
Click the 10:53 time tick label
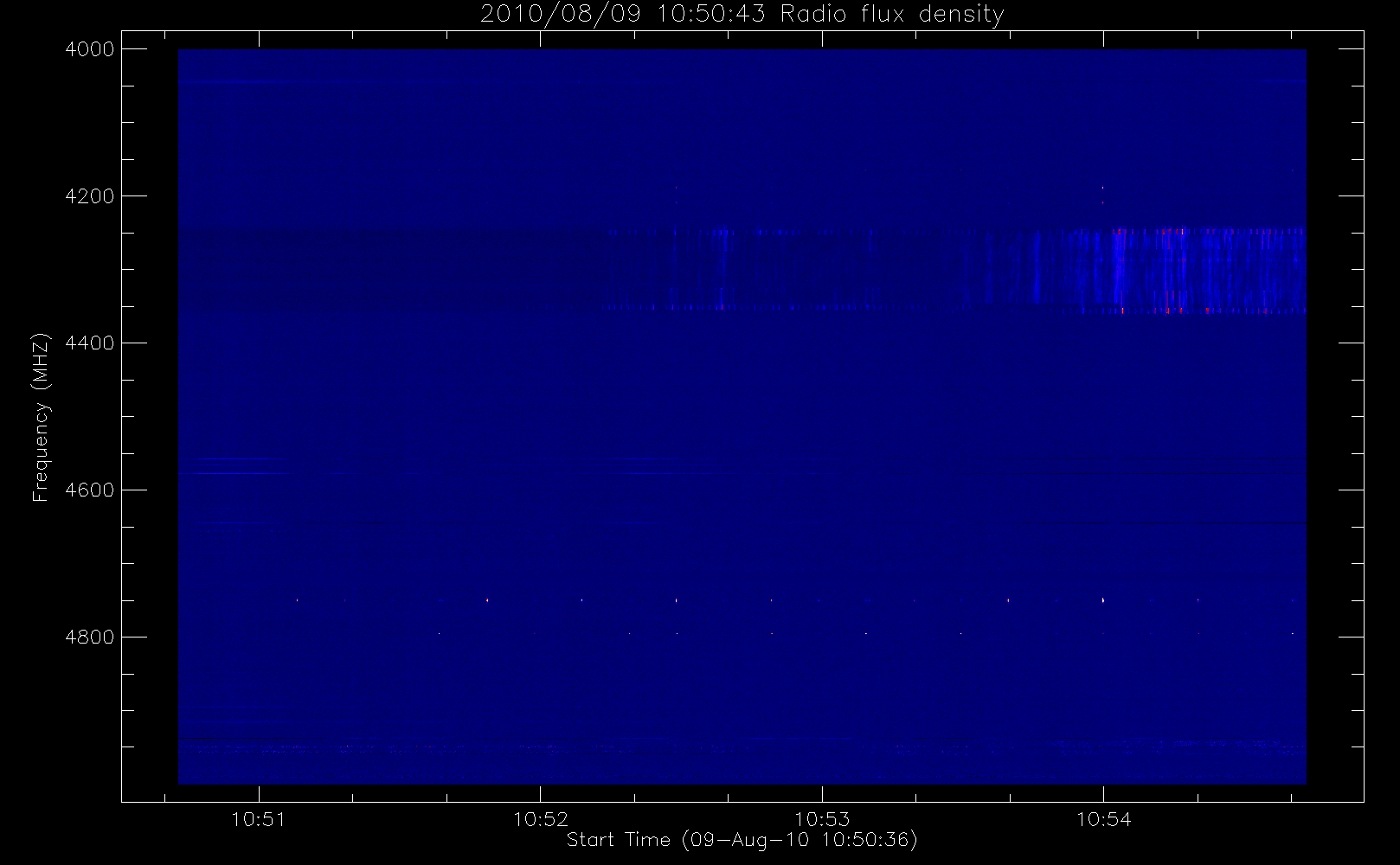click(x=822, y=819)
